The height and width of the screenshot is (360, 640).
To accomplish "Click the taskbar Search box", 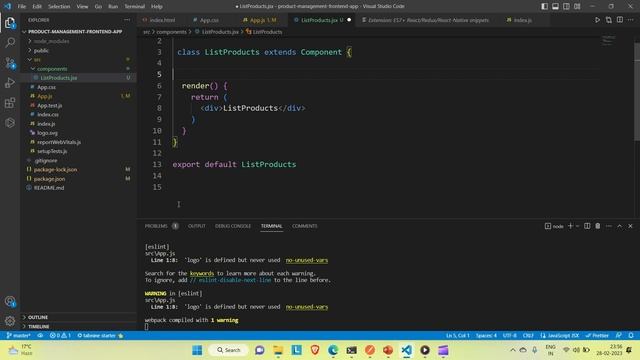I will tap(229, 350).
